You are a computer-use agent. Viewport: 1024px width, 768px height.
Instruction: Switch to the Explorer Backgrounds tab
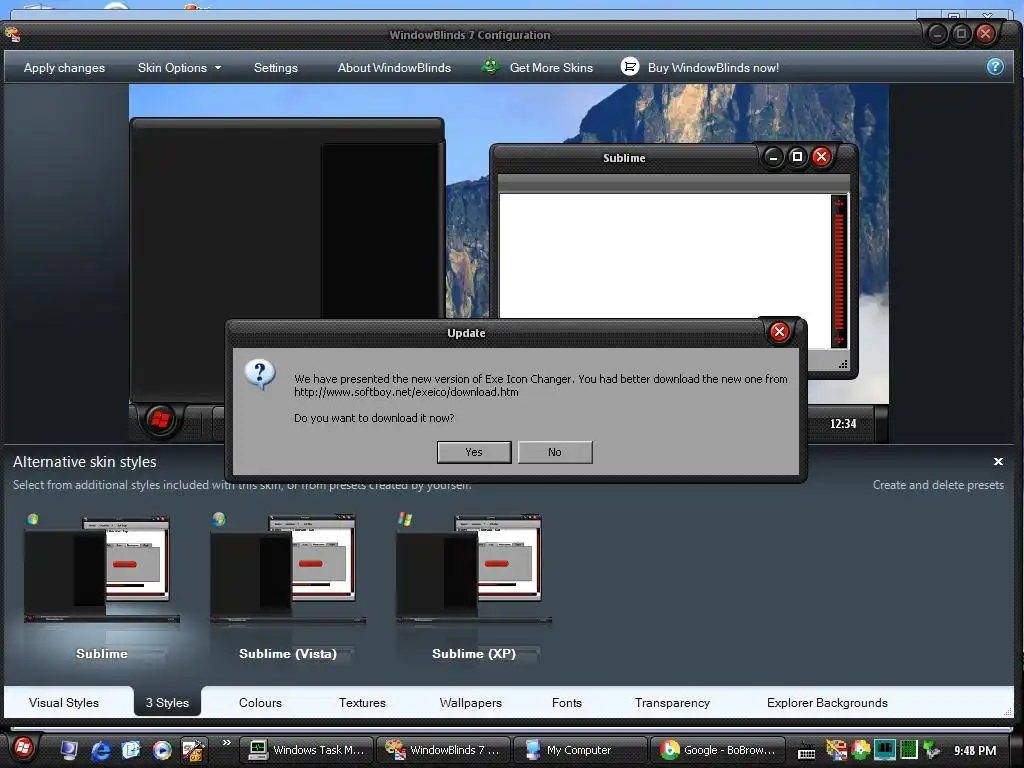(x=827, y=703)
